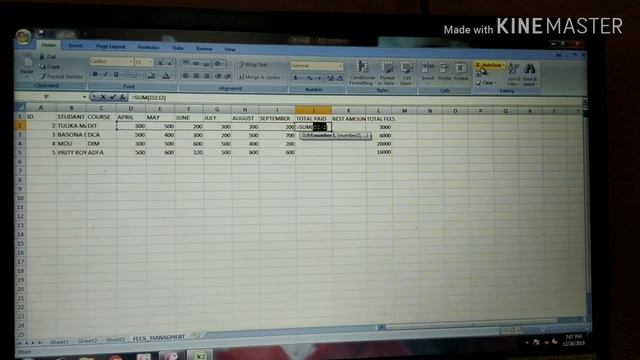Toggle Align Text Left

point(186,76)
